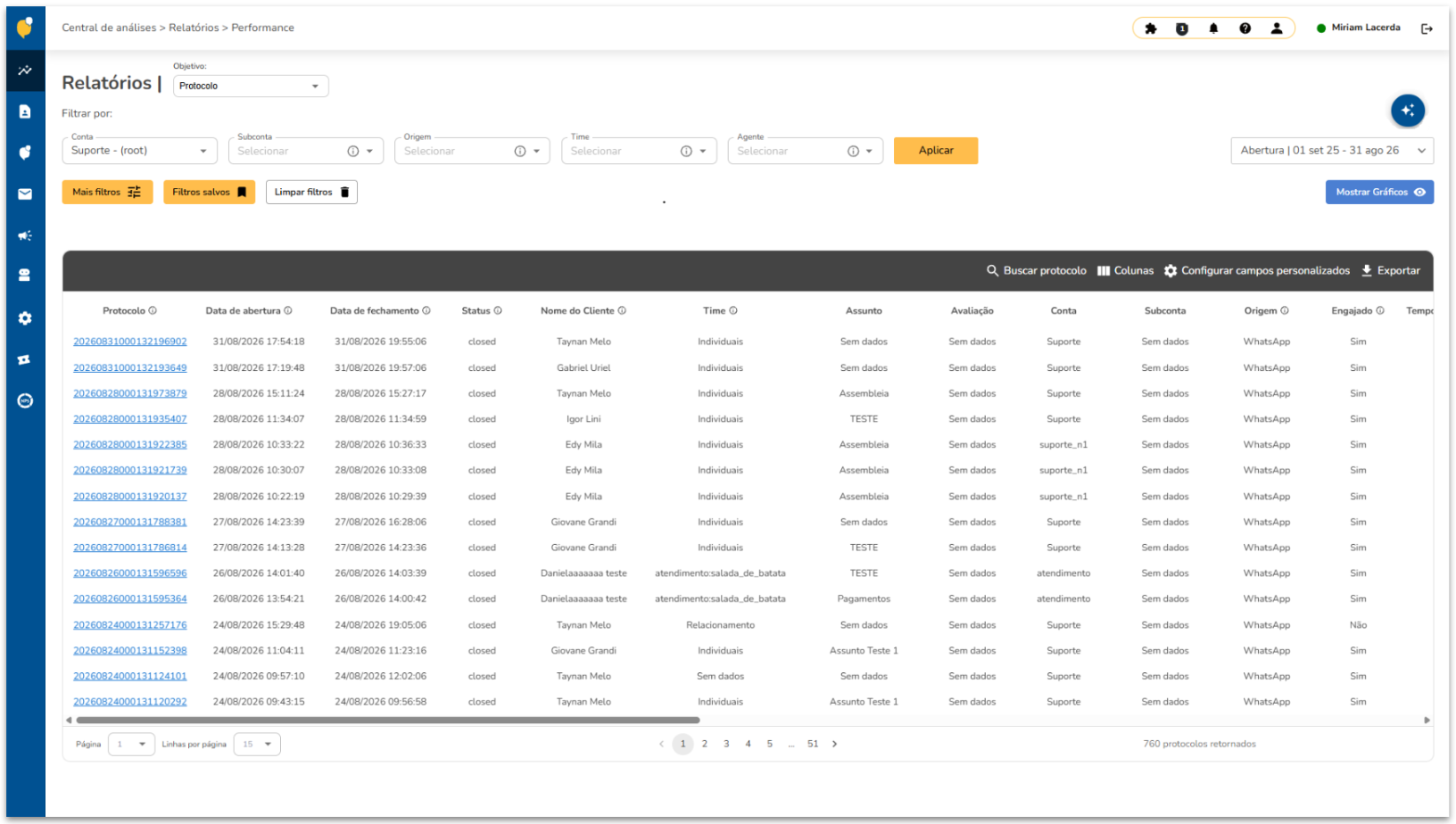Click the blue AI sparkle floating button
The height and width of the screenshot is (824, 1456).
[1408, 111]
